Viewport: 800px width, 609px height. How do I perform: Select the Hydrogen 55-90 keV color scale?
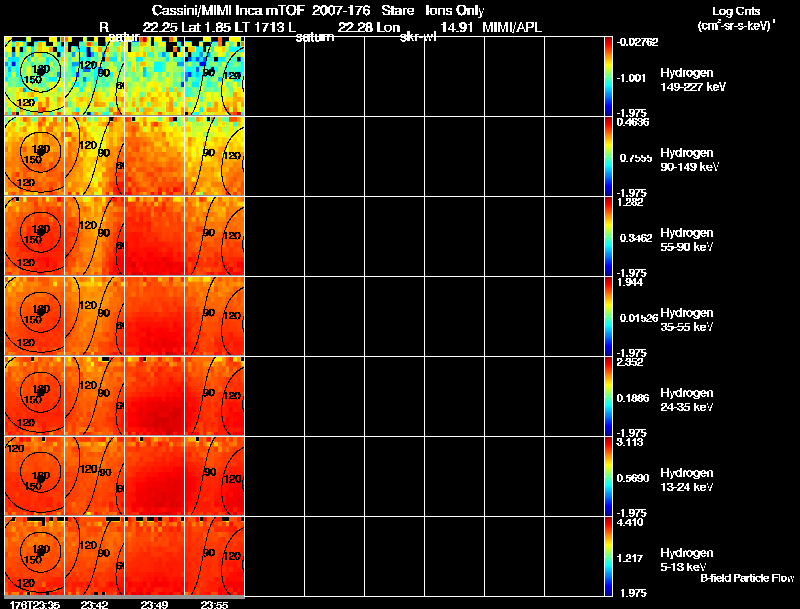(608, 237)
